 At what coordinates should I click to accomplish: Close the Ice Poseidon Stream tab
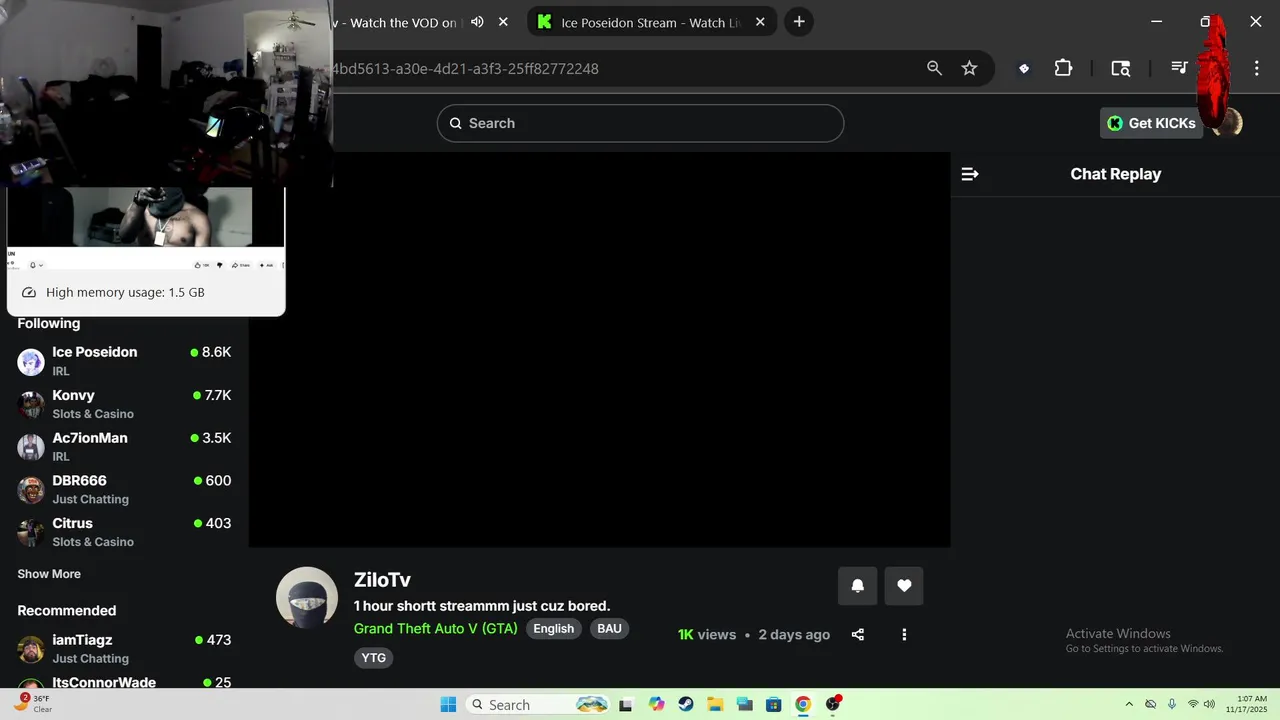[x=760, y=22]
